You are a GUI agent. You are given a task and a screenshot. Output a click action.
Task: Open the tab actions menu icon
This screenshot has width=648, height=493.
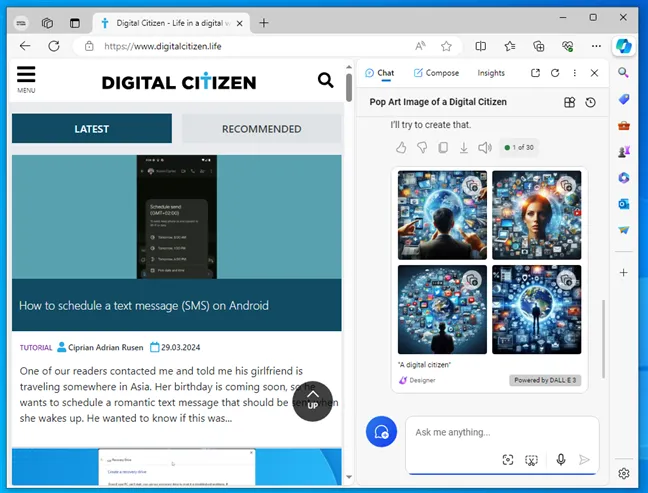coord(75,23)
